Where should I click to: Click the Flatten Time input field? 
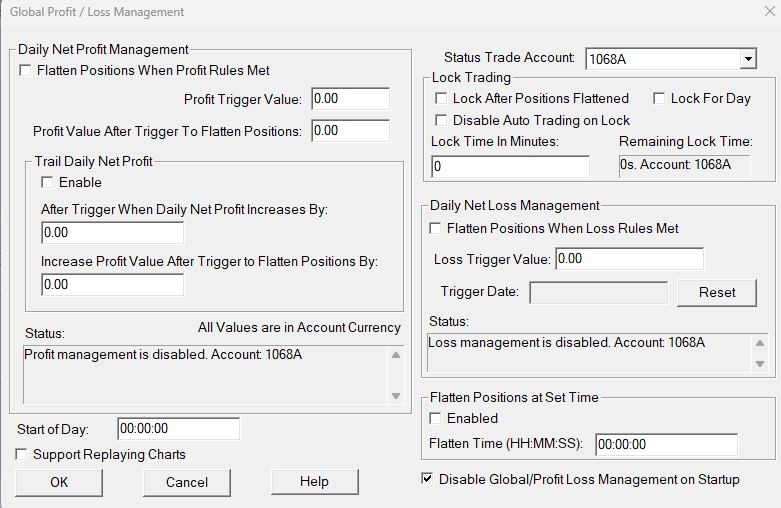pos(666,444)
